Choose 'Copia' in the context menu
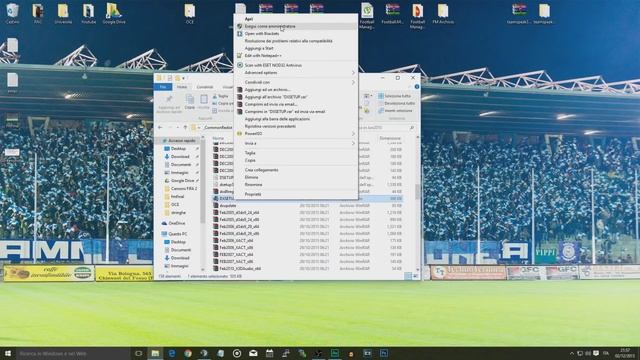Viewport: 640px width, 360px height. tap(250, 160)
